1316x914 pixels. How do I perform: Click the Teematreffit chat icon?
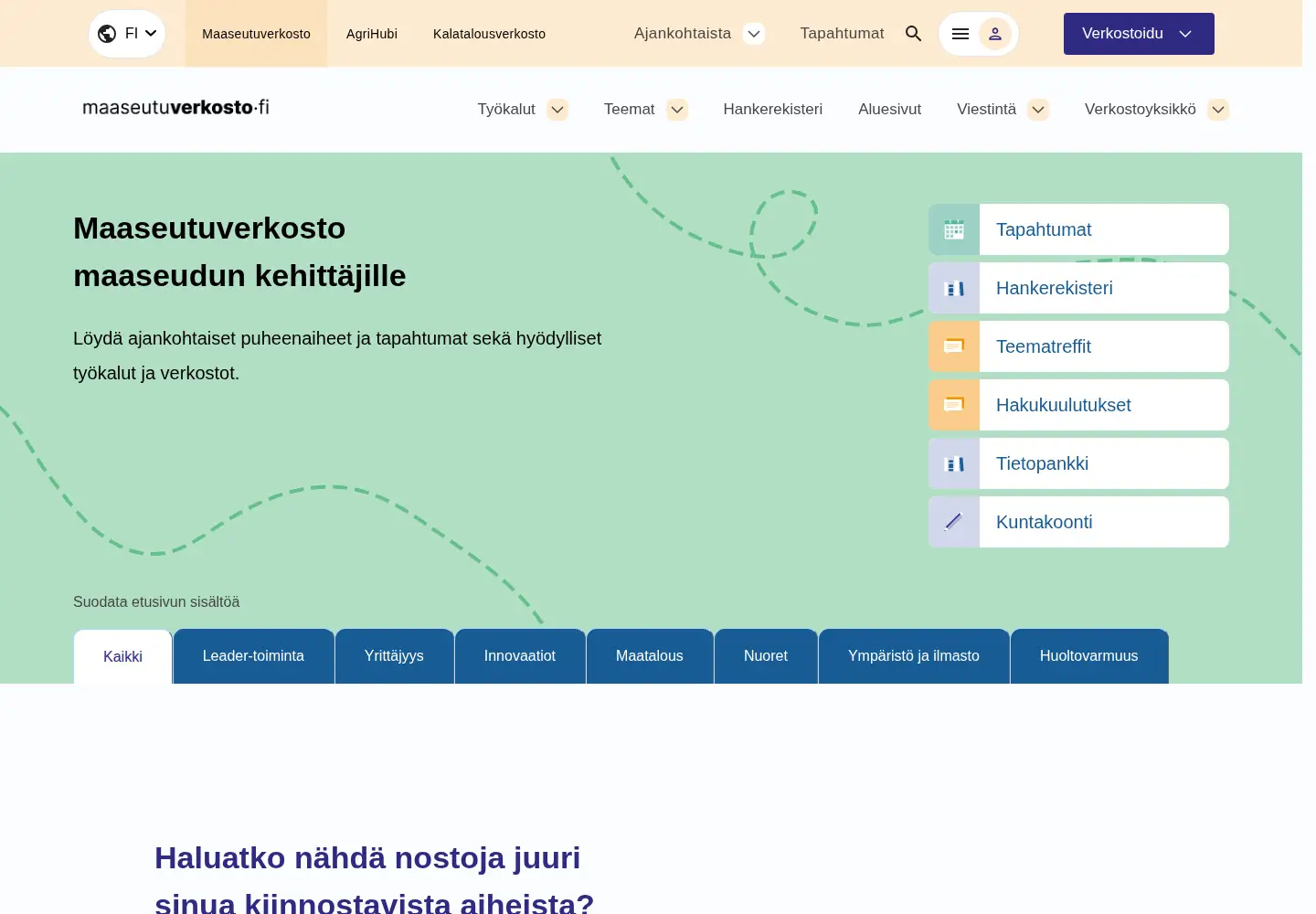954,346
